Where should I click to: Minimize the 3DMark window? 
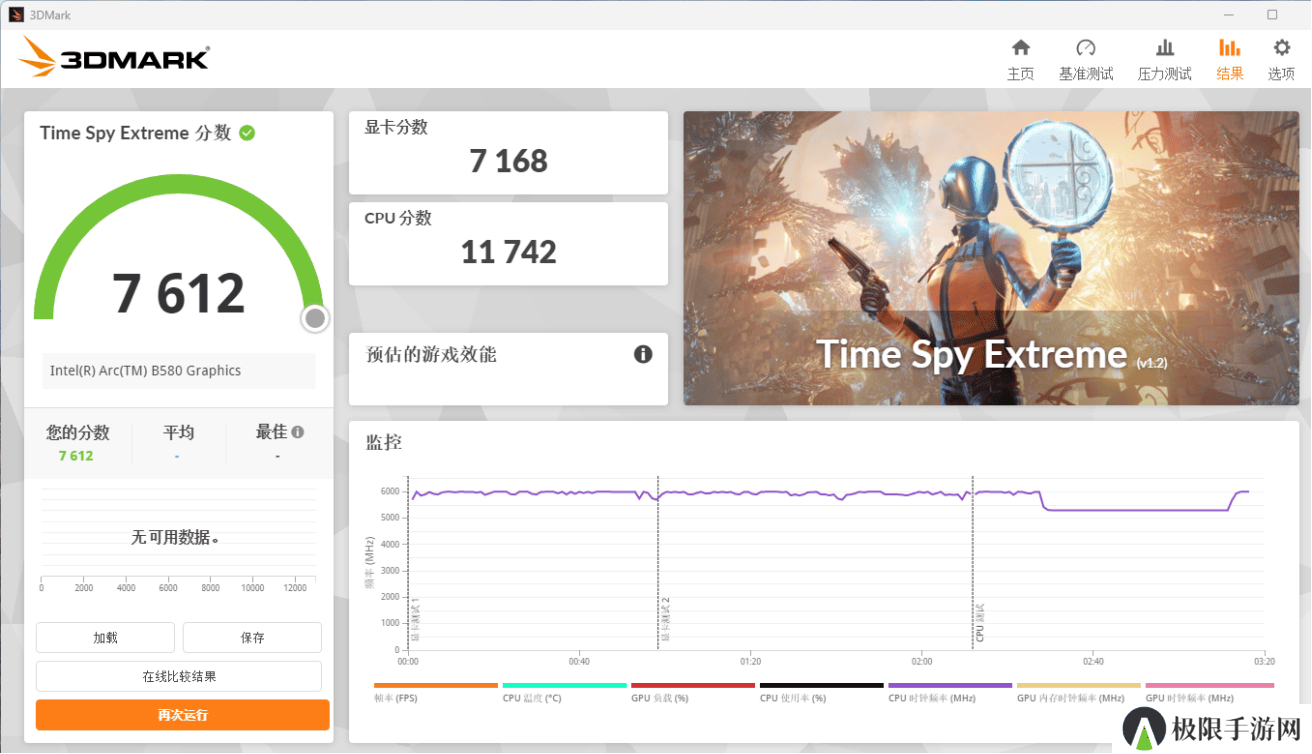pos(1227,14)
